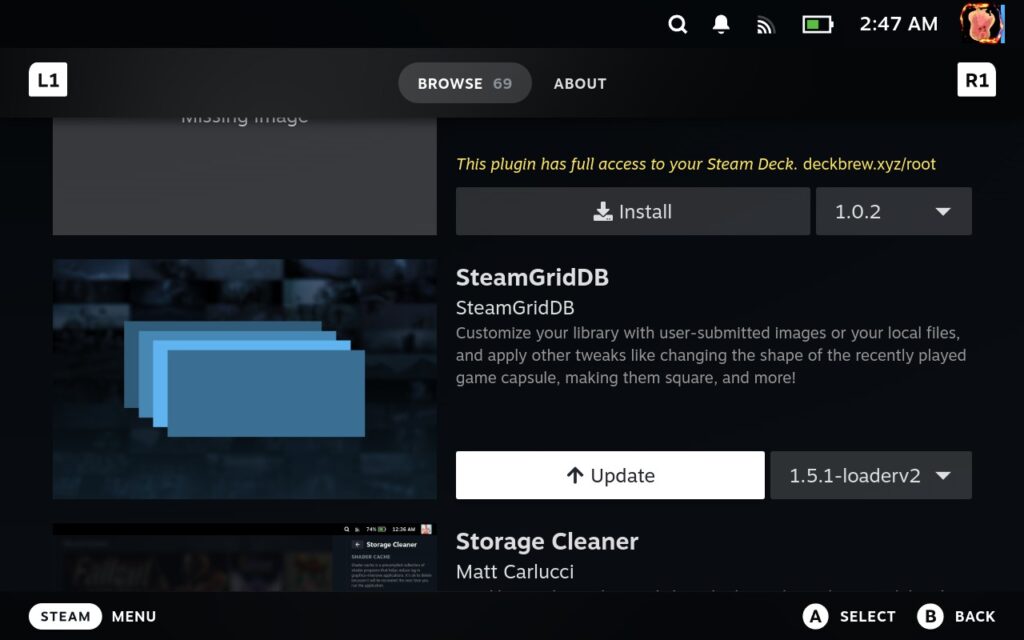Click the SteamGridDB description text
The width and height of the screenshot is (1024, 640).
(711, 355)
